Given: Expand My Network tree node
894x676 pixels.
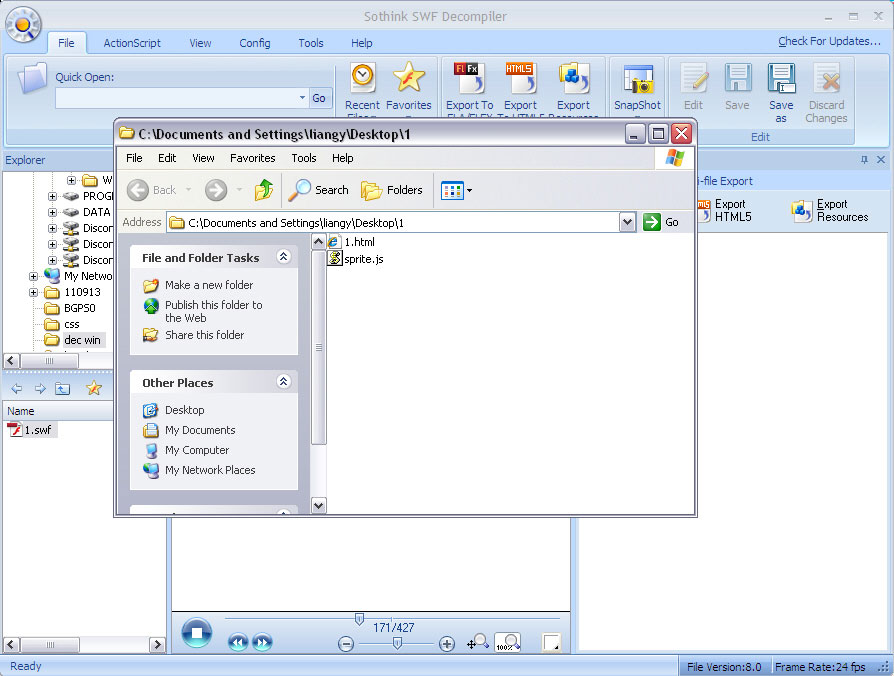Looking at the screenshot, I should (x=33, y=276).
